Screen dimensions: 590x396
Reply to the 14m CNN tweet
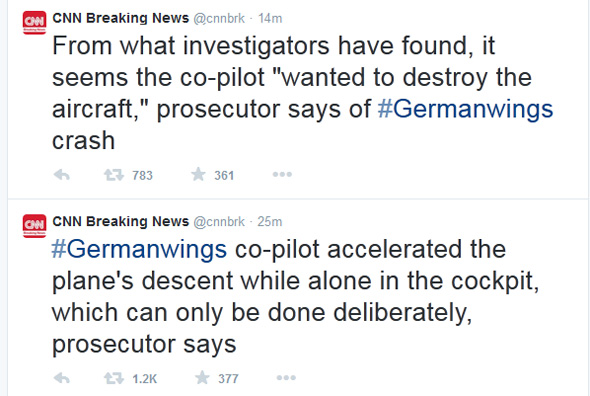62,175
